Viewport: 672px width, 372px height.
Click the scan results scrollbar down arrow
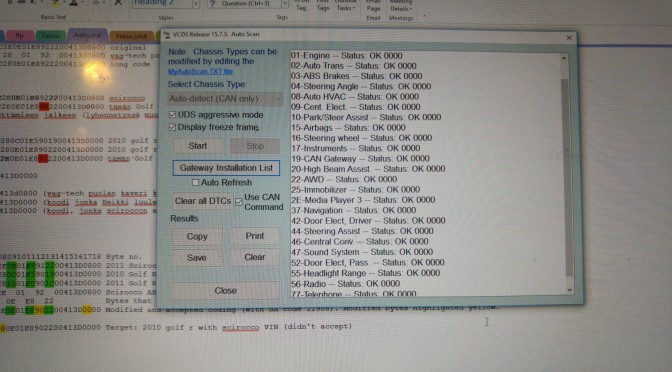[570, 290]
